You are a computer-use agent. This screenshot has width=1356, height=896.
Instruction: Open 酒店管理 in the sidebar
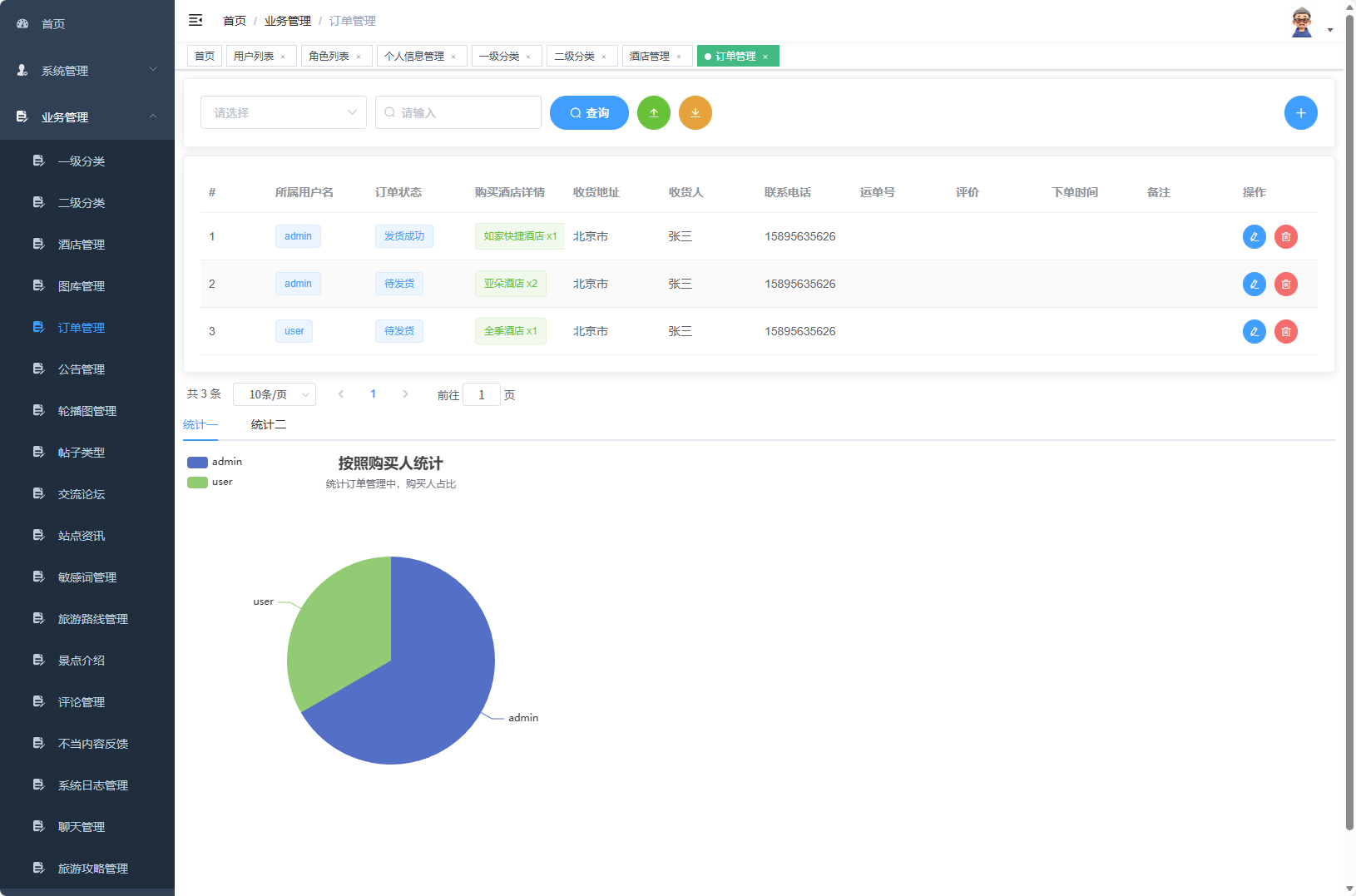[81, 244]
